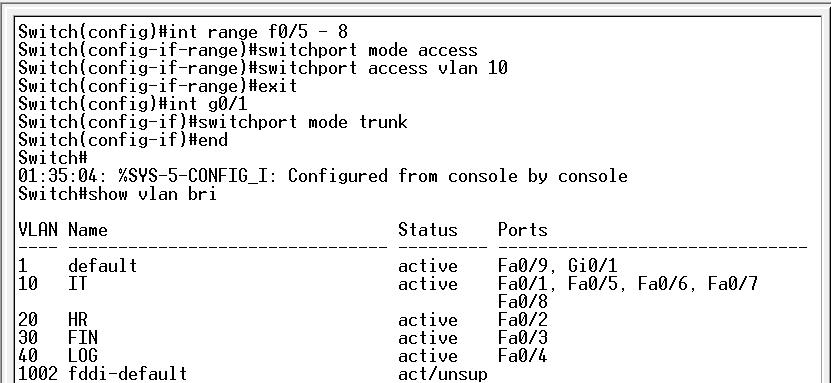Click the IT VLAN 10 name
Image resolution: width=831 pixels, height=383 pixels.
[77, 284]
